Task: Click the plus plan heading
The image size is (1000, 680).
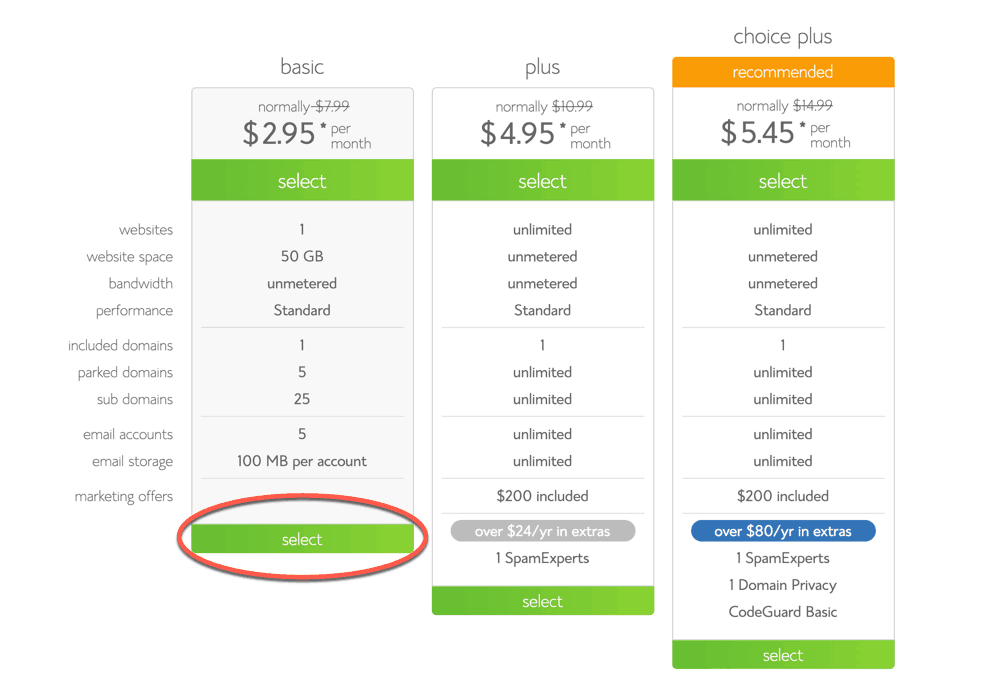Action: coord(542,67)
